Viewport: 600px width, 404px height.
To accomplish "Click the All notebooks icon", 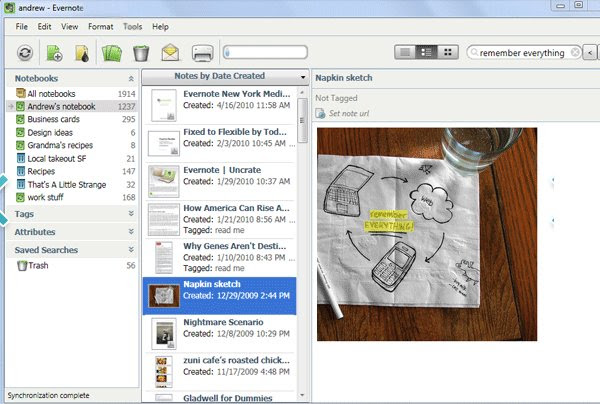I will coord(21,93).
